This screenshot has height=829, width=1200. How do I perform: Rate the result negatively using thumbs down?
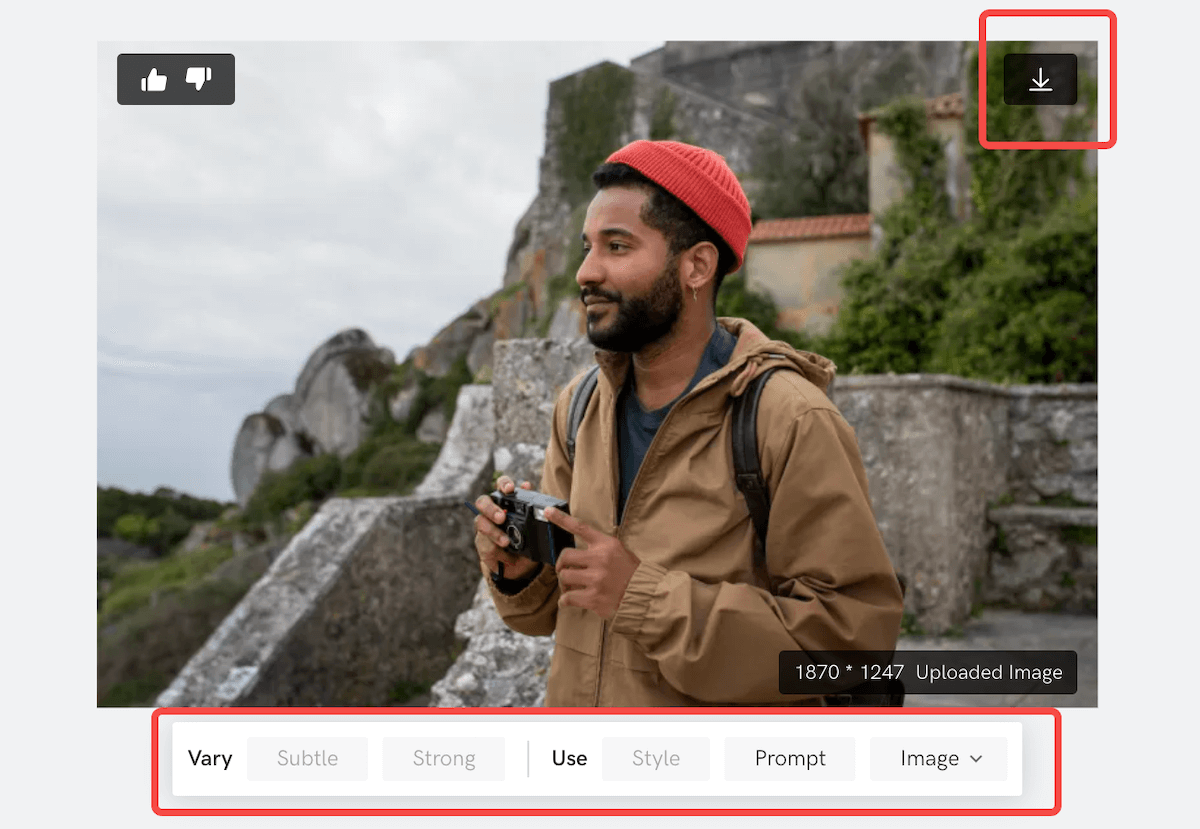pyautogui.click(x=197, y=79)
